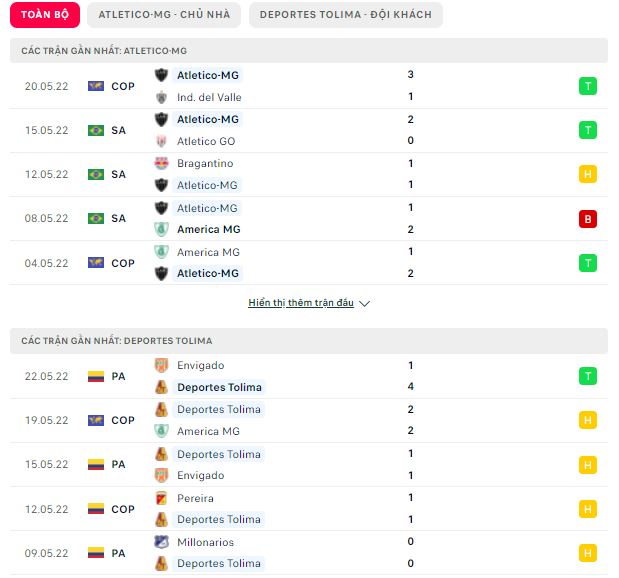Open Deportes Tolima team link in 22.05.22 match
This screenshot has width=619, height=578.
tap(219, 387)
